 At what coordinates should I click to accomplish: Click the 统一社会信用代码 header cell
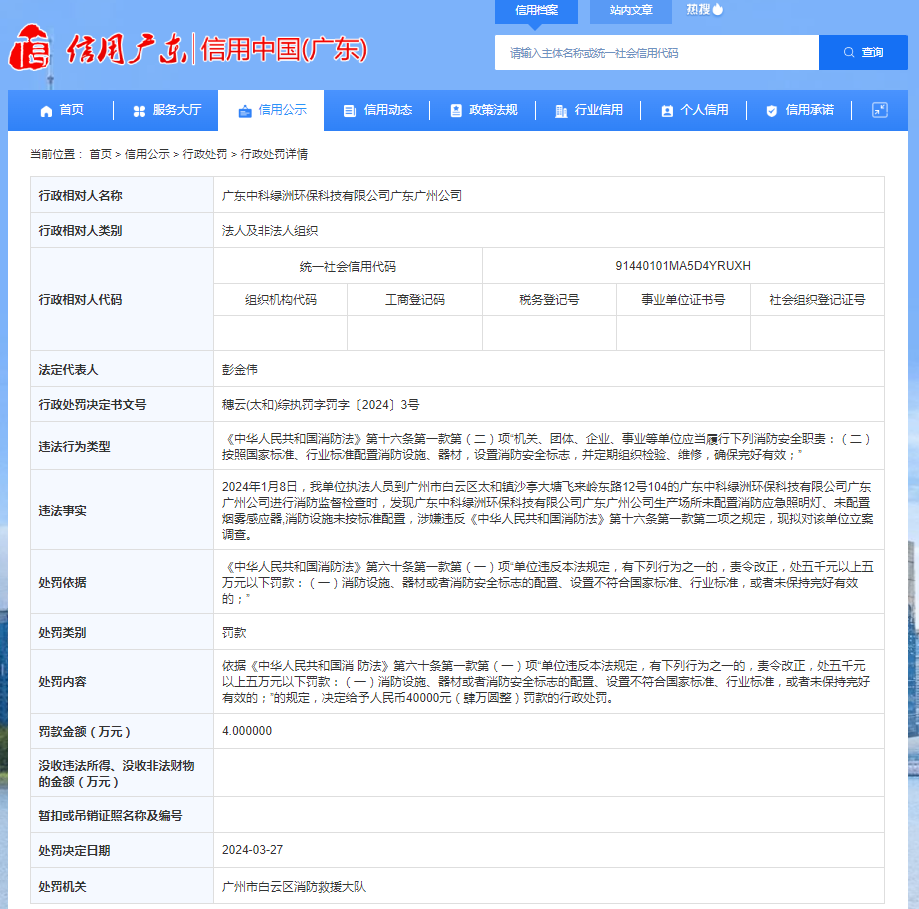coord(348,267)
